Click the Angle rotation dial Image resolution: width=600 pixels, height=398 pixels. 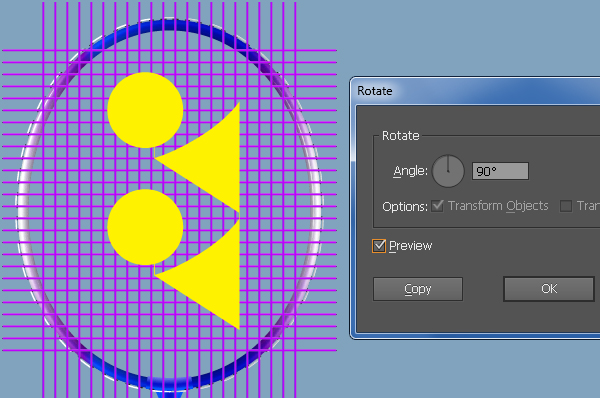[x=448, y=171]
